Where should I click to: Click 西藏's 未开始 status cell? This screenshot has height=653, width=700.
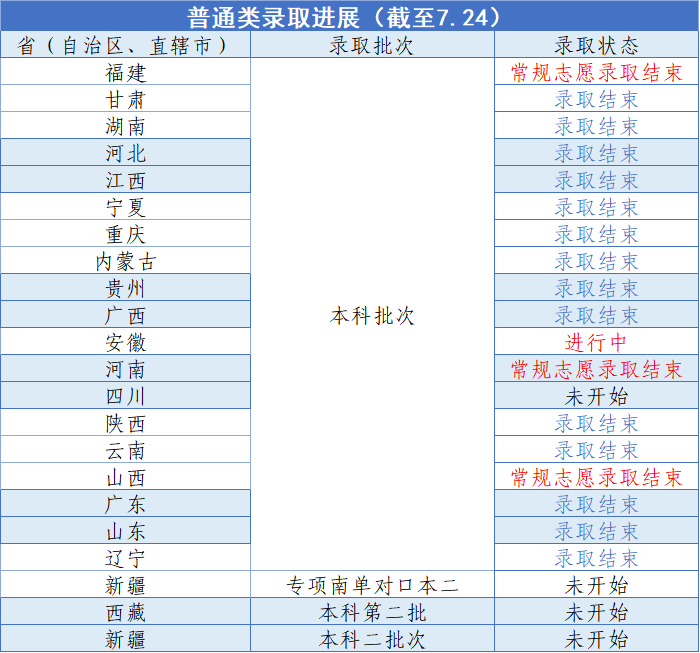coord(596,612)
